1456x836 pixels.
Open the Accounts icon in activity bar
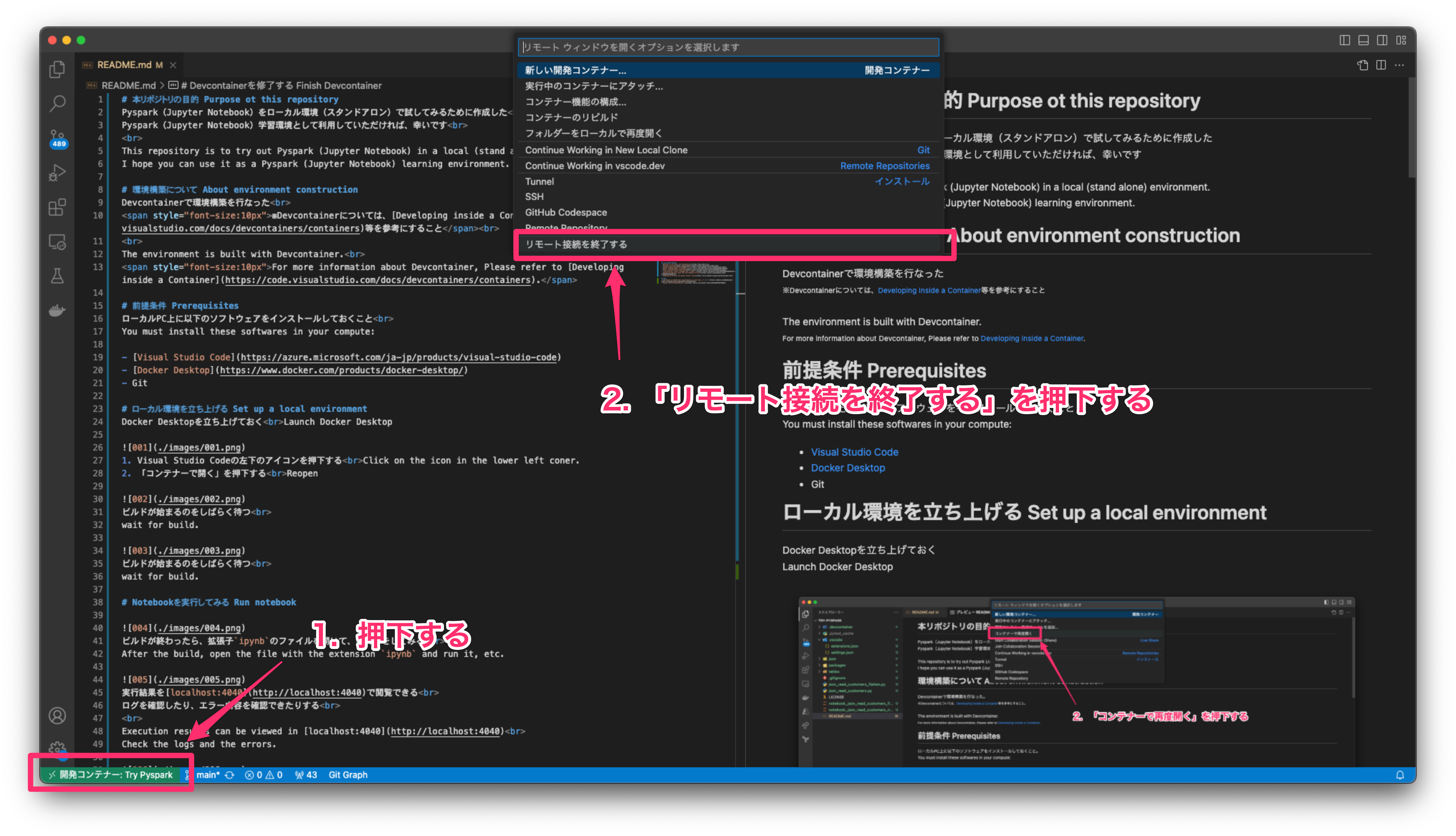point(57,715)
